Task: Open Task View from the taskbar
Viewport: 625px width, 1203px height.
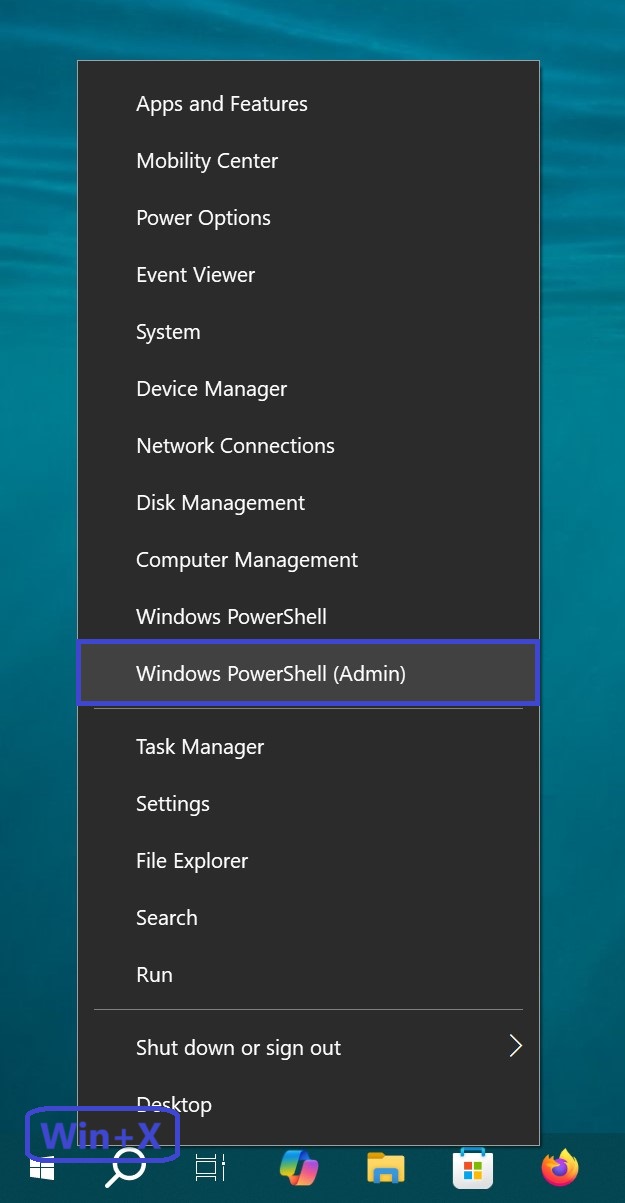Action: [211, 1168]
